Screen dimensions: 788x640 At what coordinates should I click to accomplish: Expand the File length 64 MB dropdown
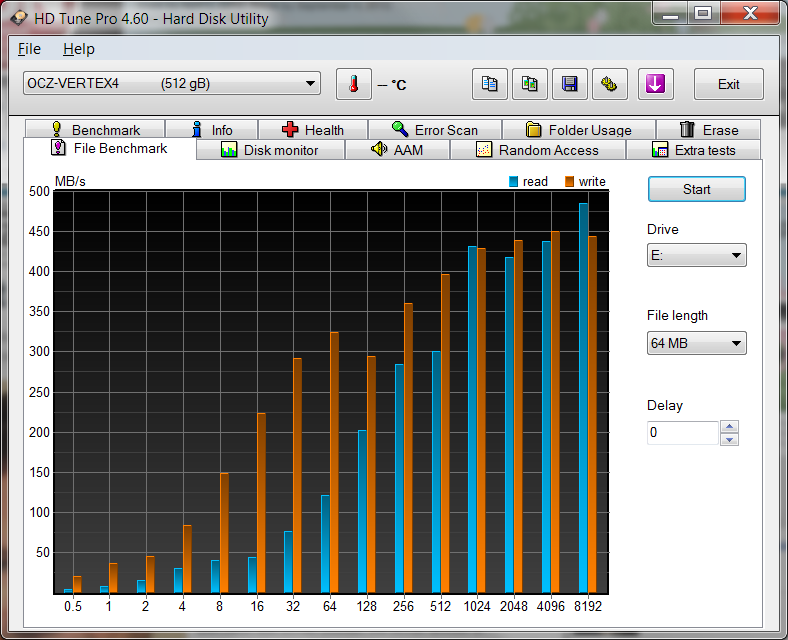[x=696, y=344]
